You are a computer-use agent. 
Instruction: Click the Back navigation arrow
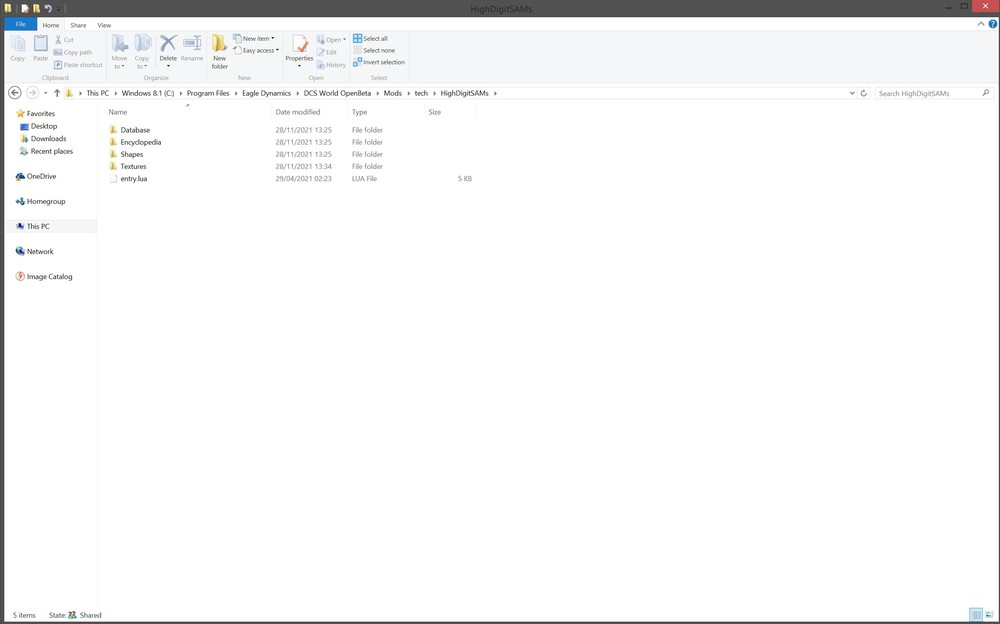click(15, 93)
